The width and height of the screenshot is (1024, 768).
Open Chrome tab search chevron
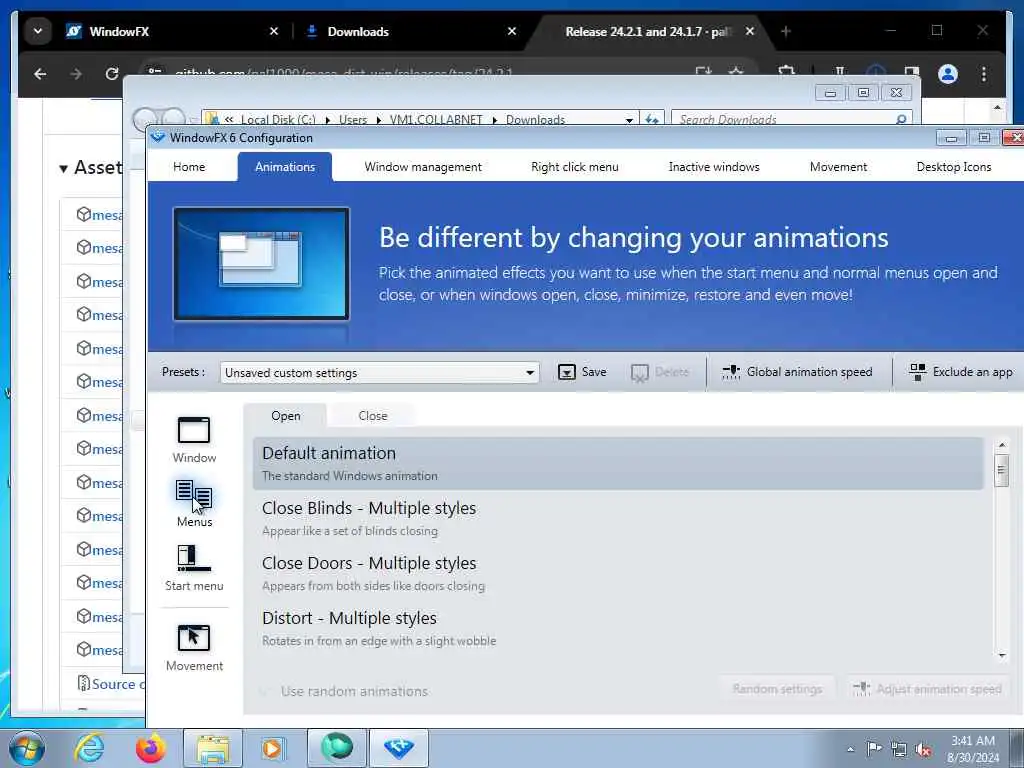(38, 31)
